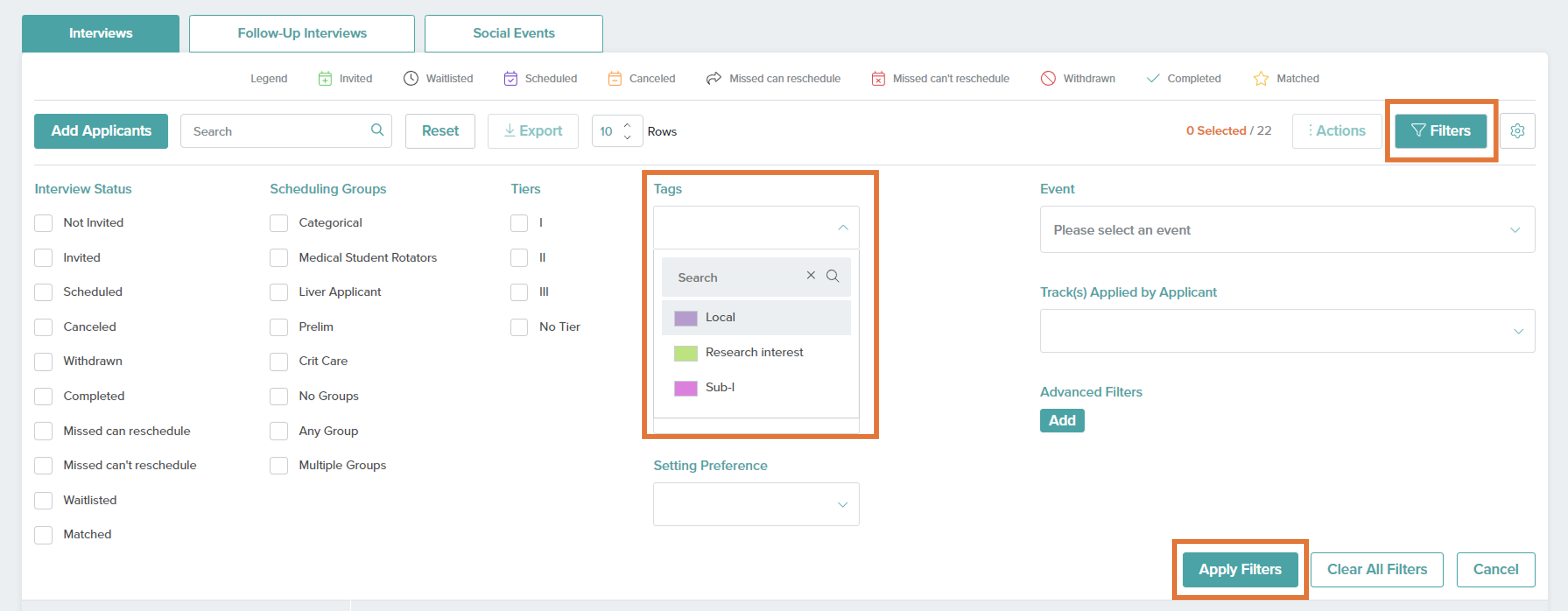Click the purple Local tag swatch
1568x611 pixels.
[685, 318]
